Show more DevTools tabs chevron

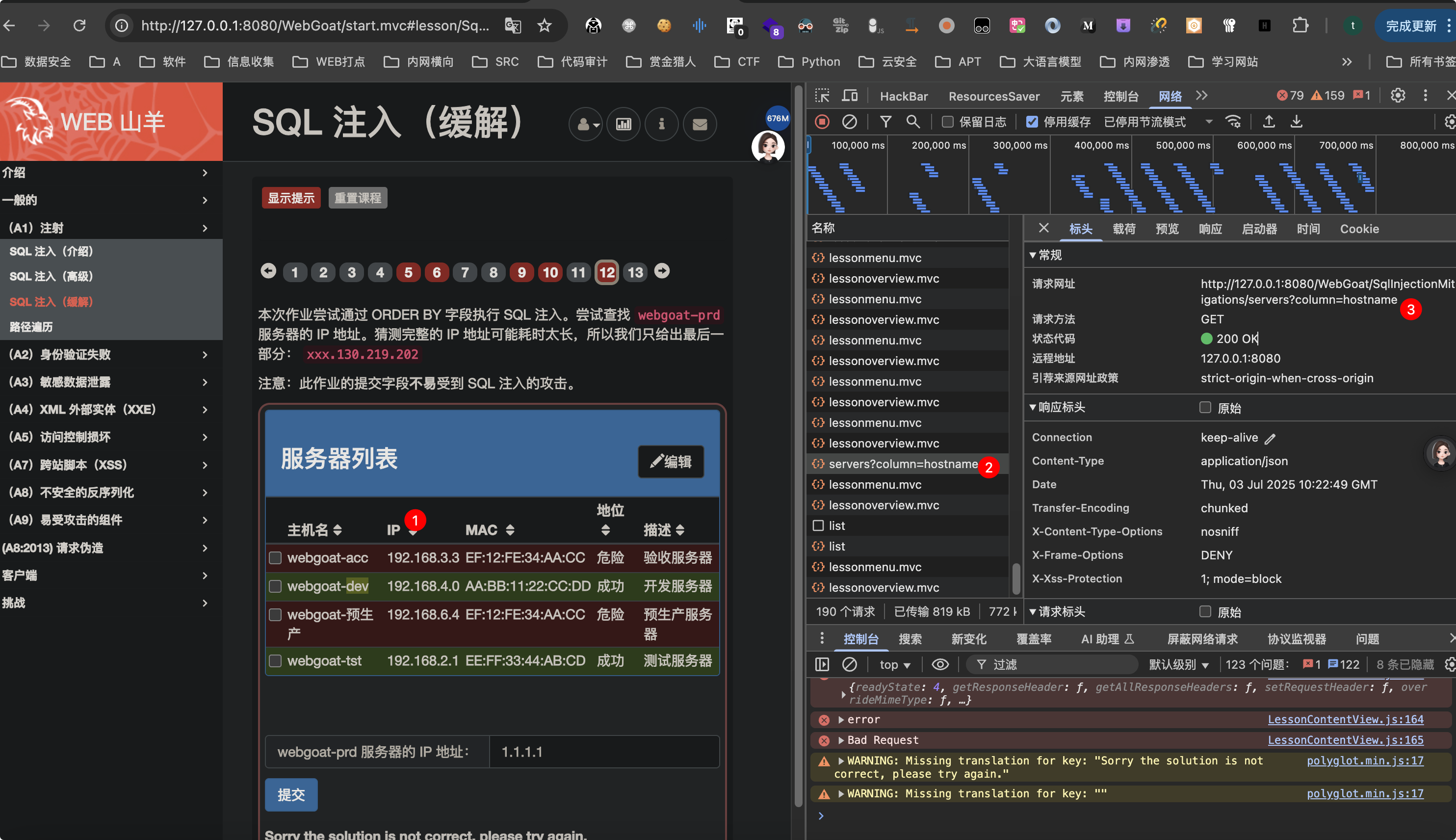coord(1202,96)
